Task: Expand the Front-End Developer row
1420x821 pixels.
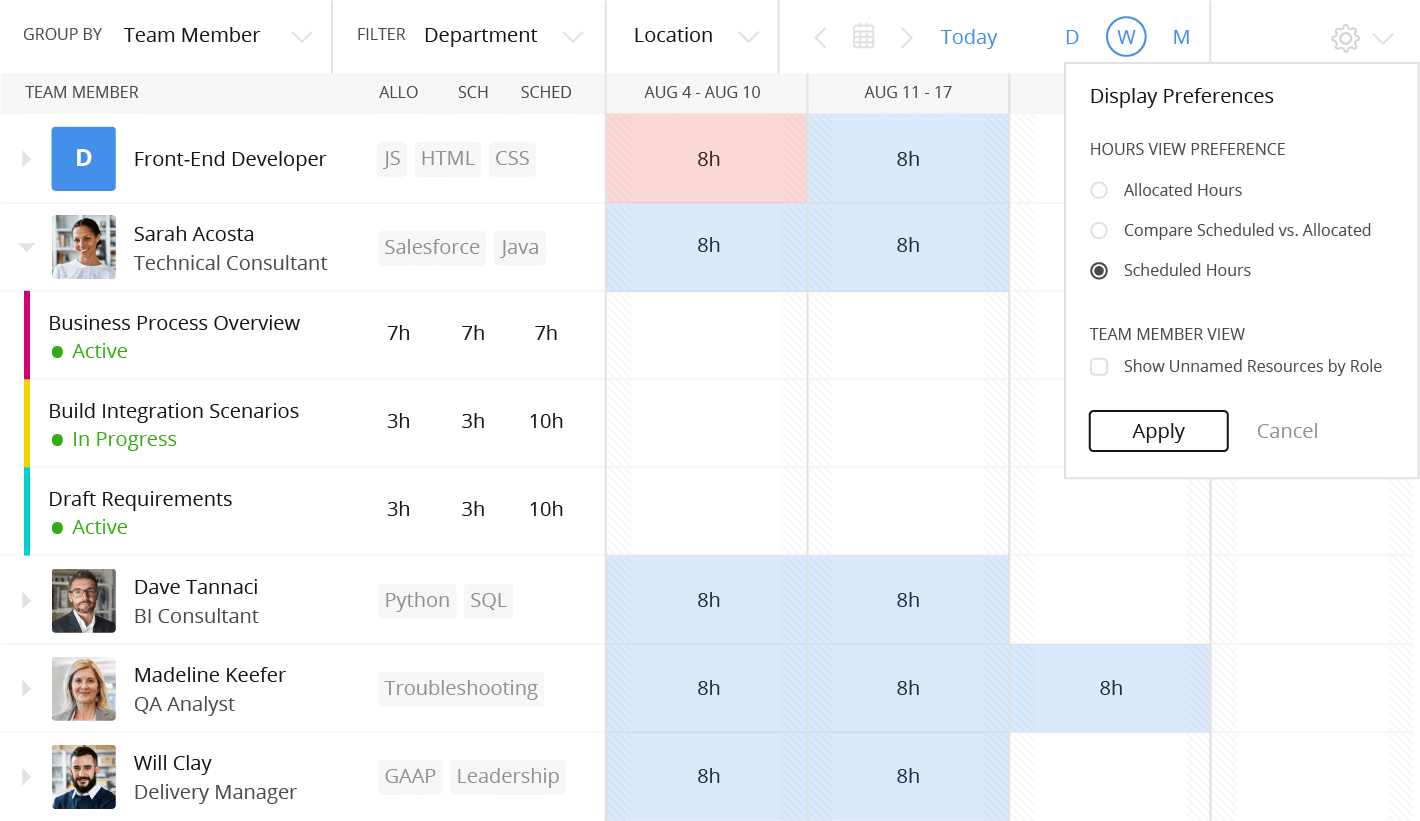Action: [26, 159]
